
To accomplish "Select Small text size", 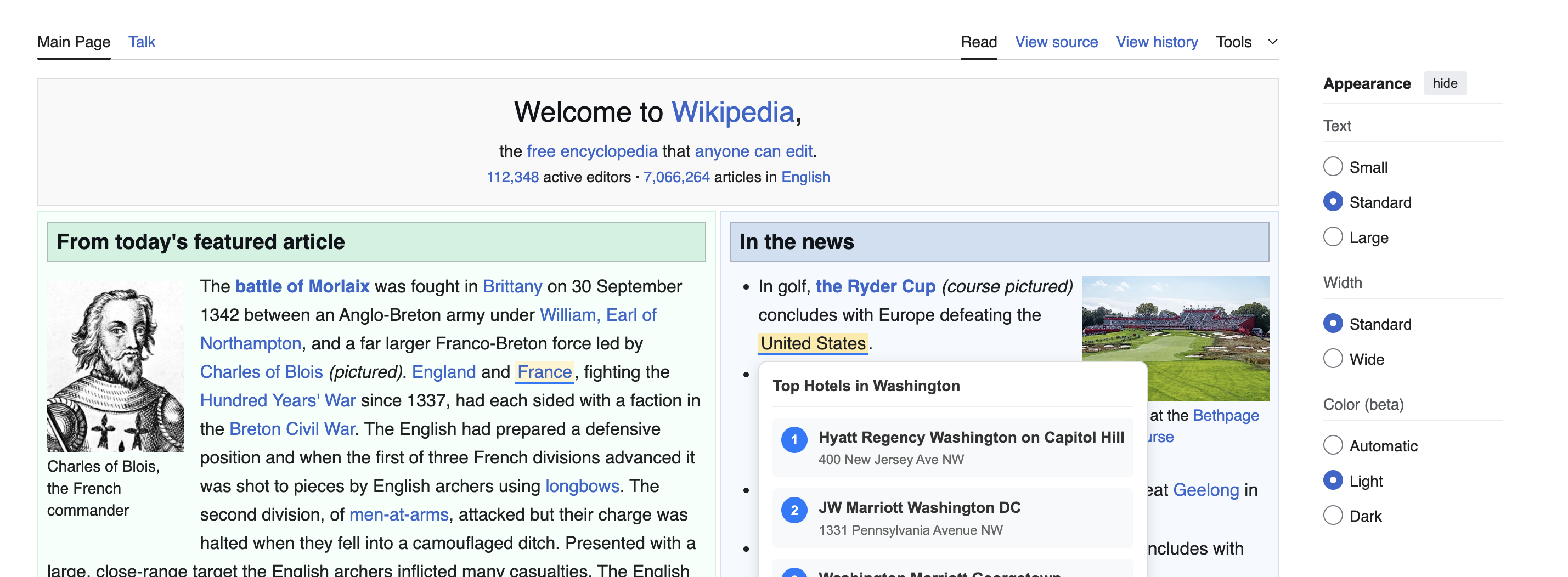I will [1333, 167].
